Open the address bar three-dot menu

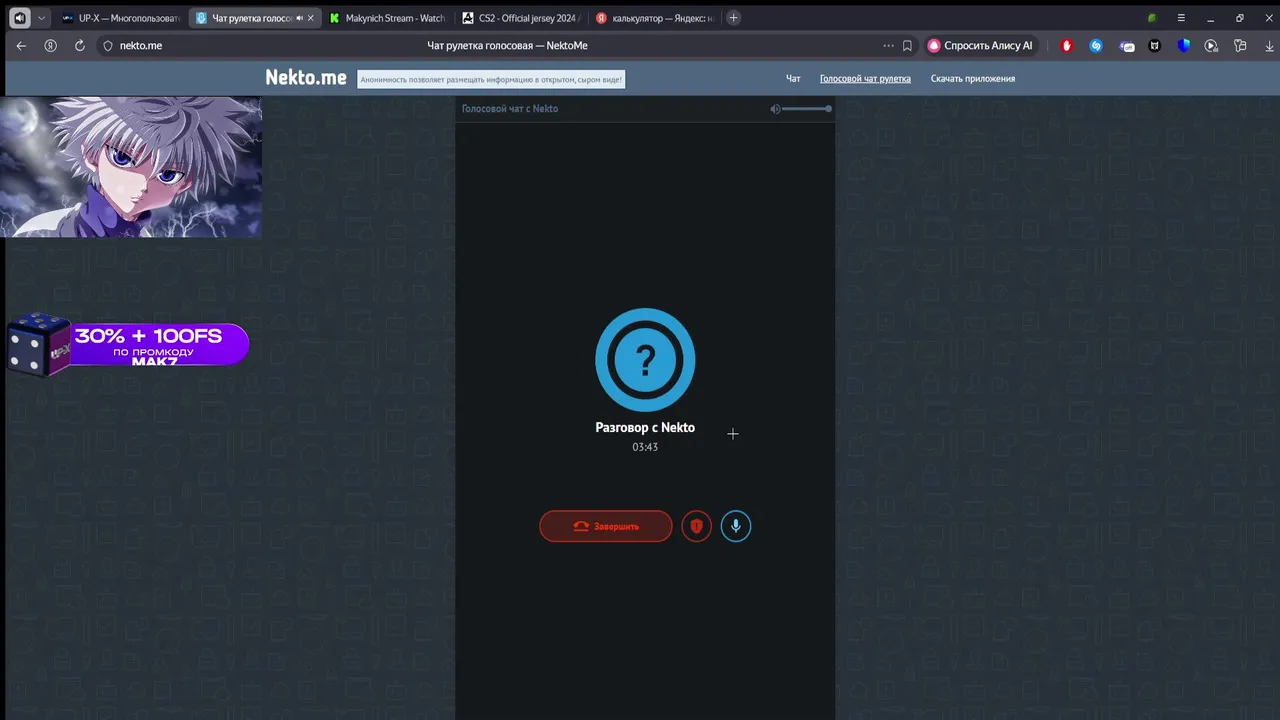coord(888,46)
